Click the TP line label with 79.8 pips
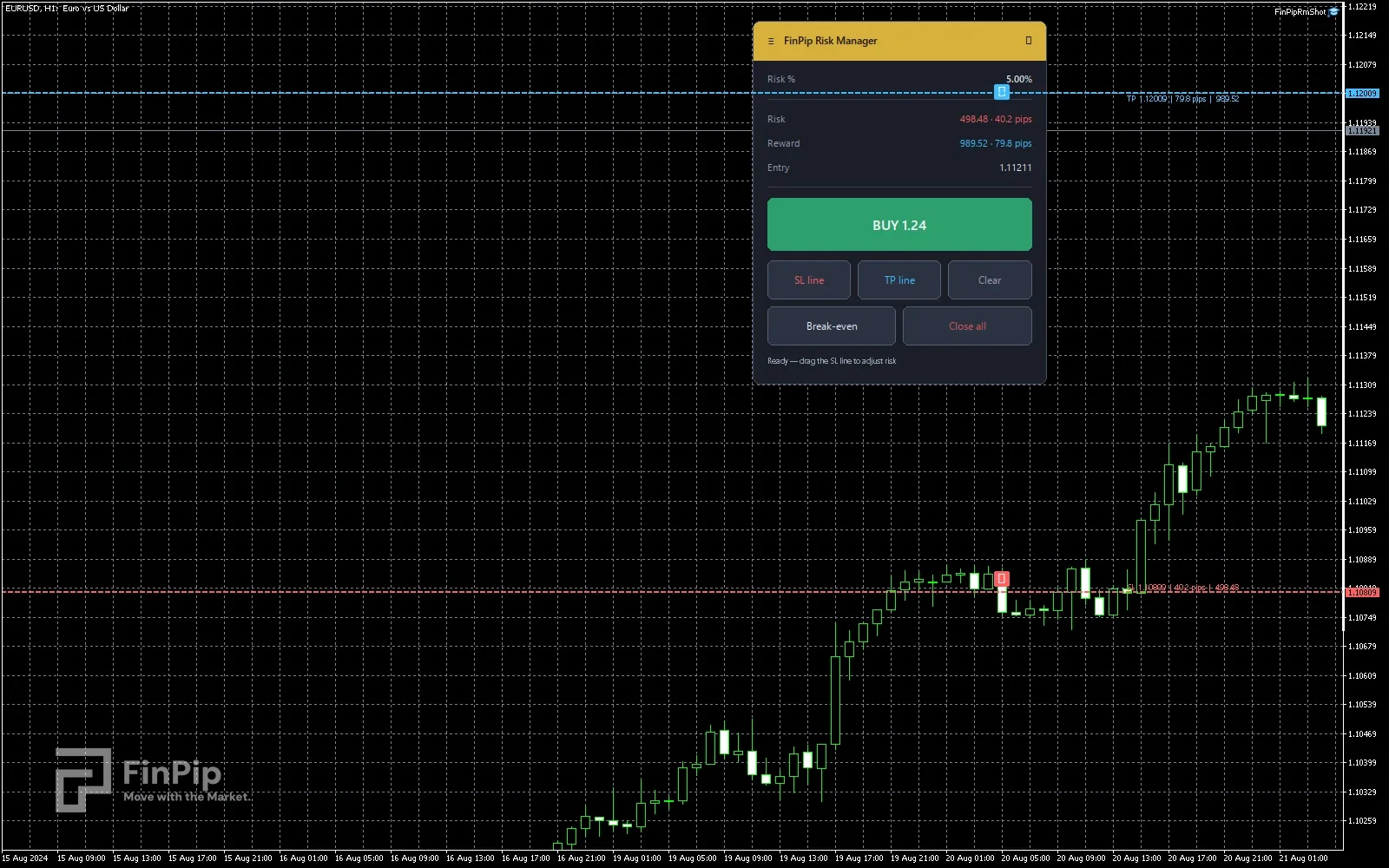1389x868 pixels. coord(1182,99)
